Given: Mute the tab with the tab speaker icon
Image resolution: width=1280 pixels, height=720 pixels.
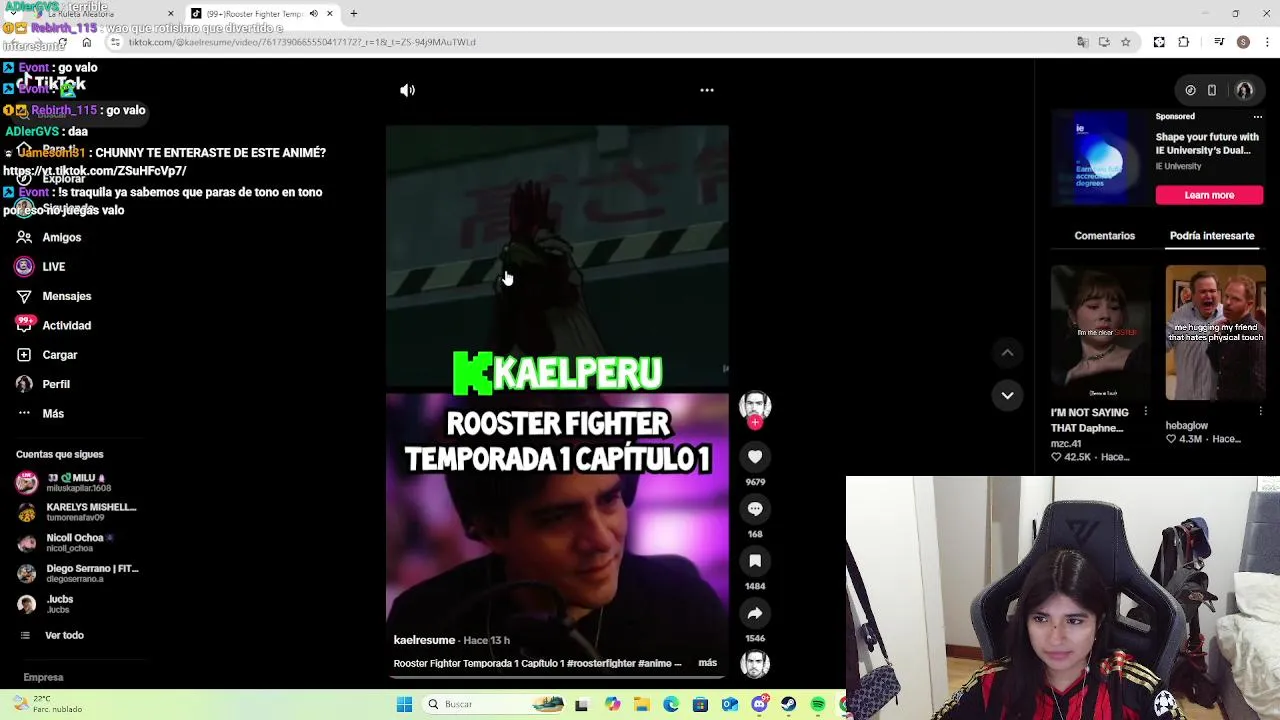Looking at the screenshot, I should tap(313, 14).
